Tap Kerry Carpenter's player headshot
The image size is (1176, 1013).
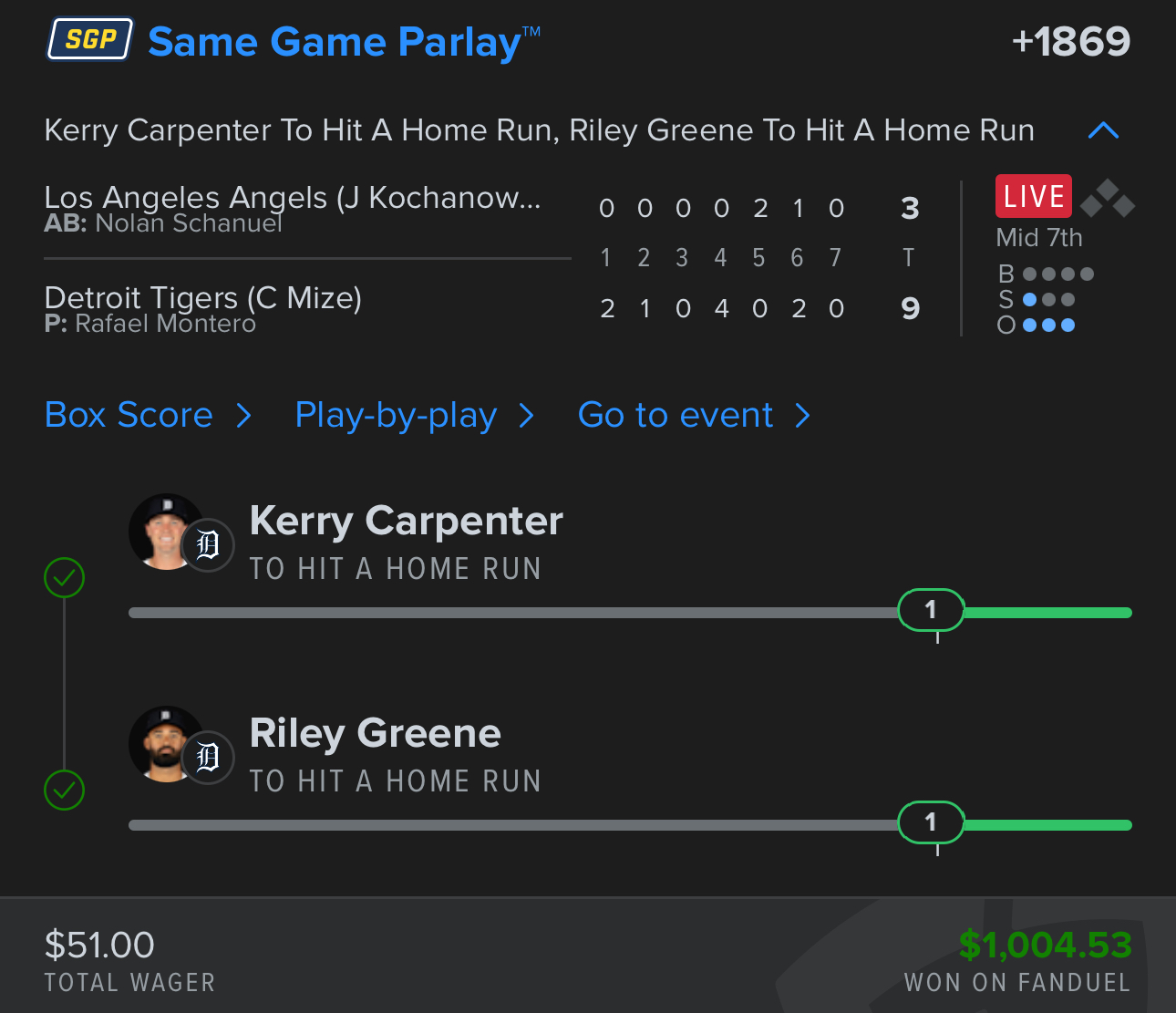[161, 532]
